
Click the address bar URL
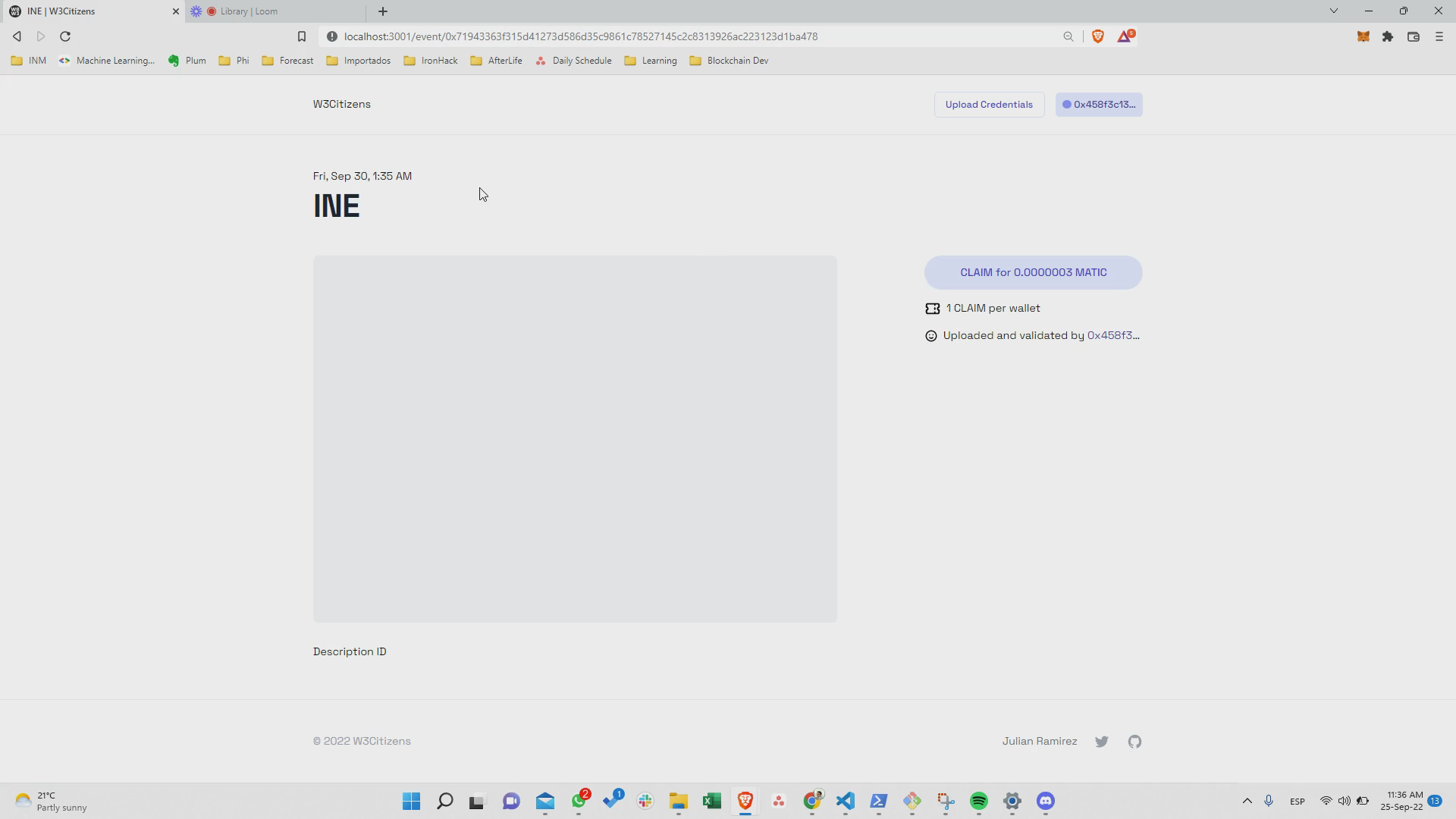[x=581, y=36]
